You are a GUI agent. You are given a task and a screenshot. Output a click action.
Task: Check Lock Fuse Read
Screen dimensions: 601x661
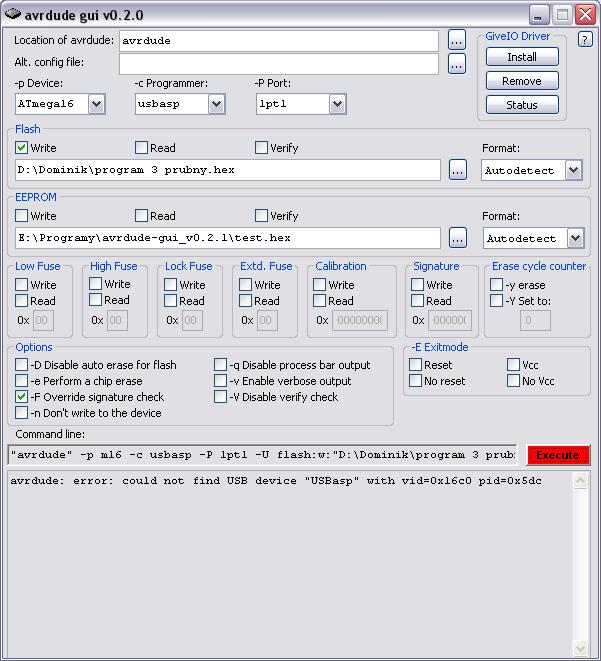171,301
